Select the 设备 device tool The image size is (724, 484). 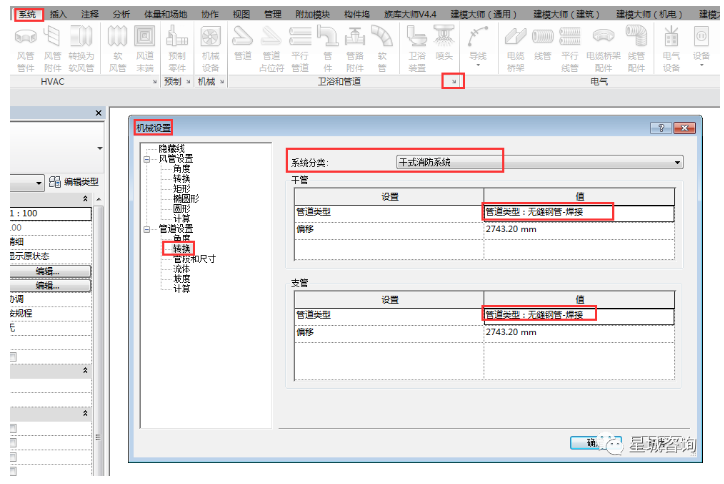click(701, 44)
